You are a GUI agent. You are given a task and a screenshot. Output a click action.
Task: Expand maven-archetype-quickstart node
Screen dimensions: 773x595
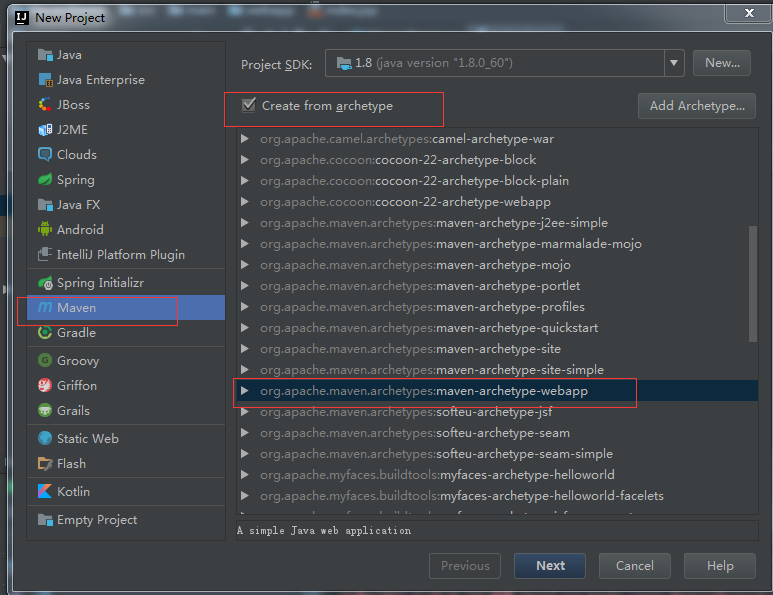(245, 328)
